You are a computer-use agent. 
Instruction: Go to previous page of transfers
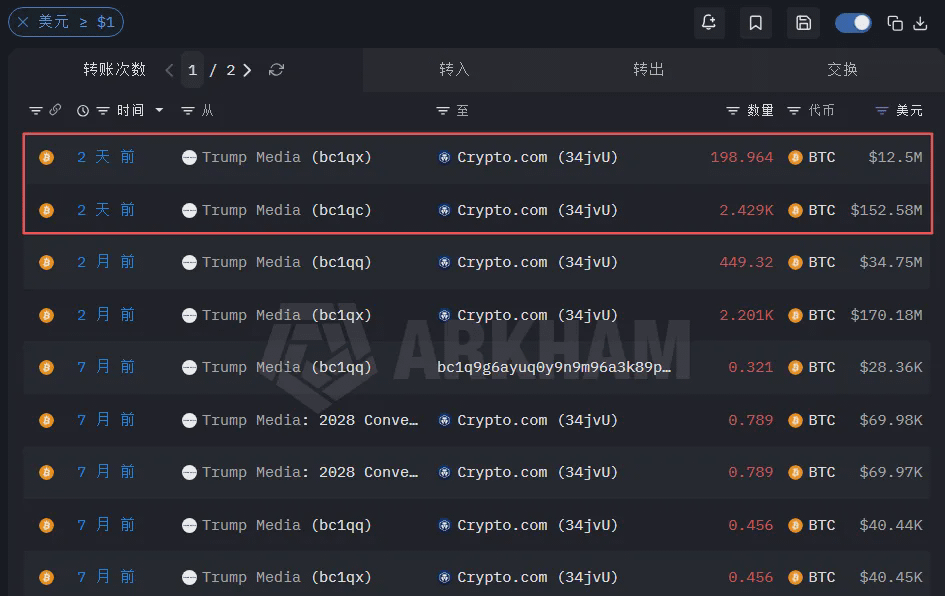(x=169, y=71)
